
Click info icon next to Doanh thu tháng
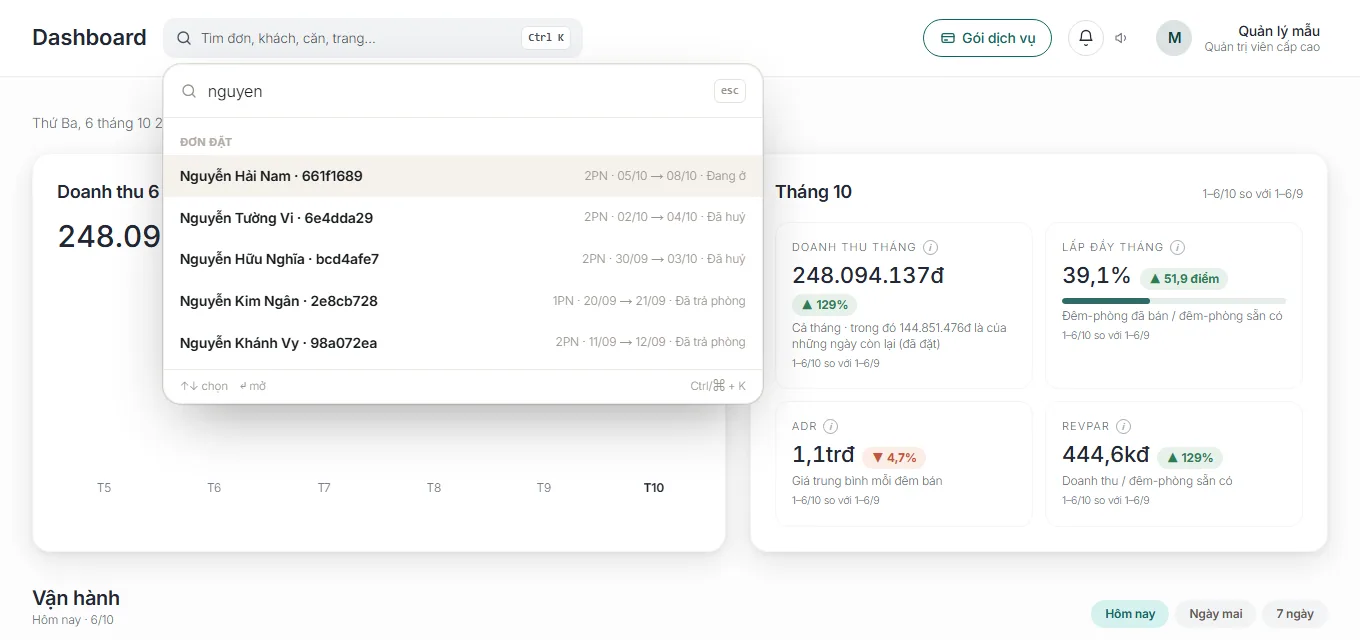coord(930,247)
